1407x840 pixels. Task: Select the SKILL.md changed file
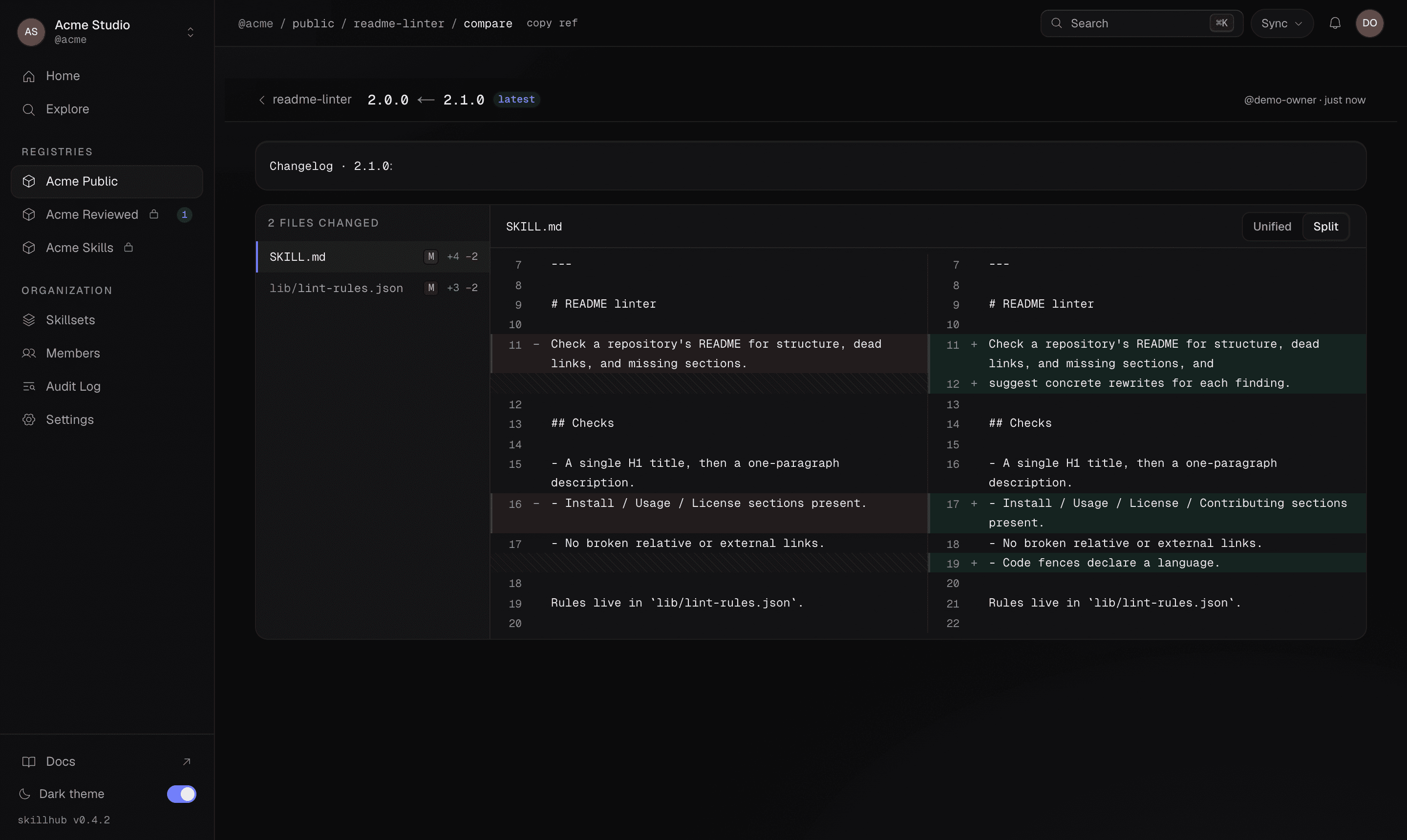pyautogui.click(x=373, y=257)
